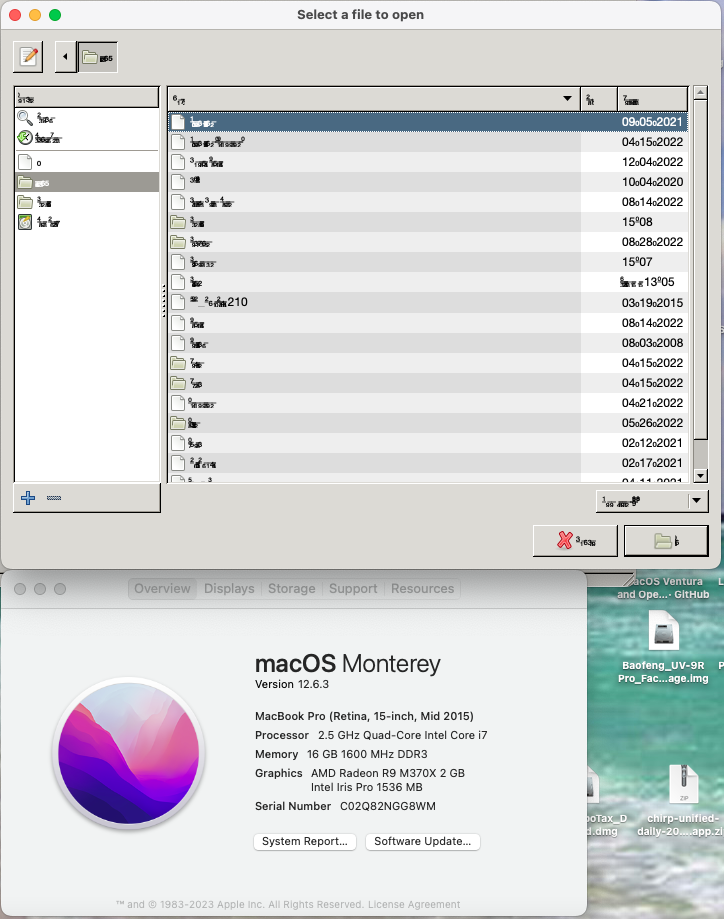Click the Modified column header
The width and height of the screenshot is (724, 919).
(x=652, y=99)
